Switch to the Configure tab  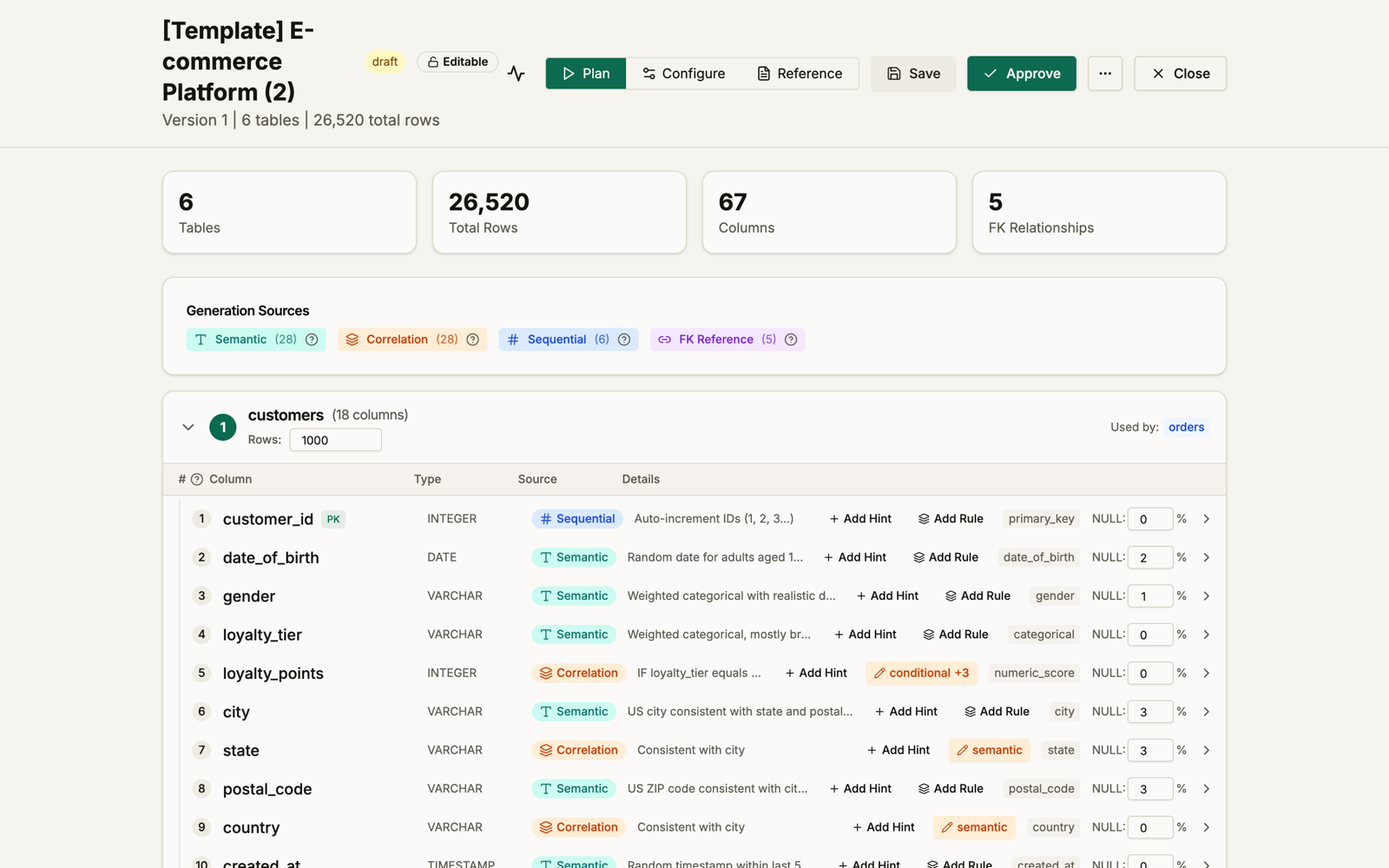(684, 74)
